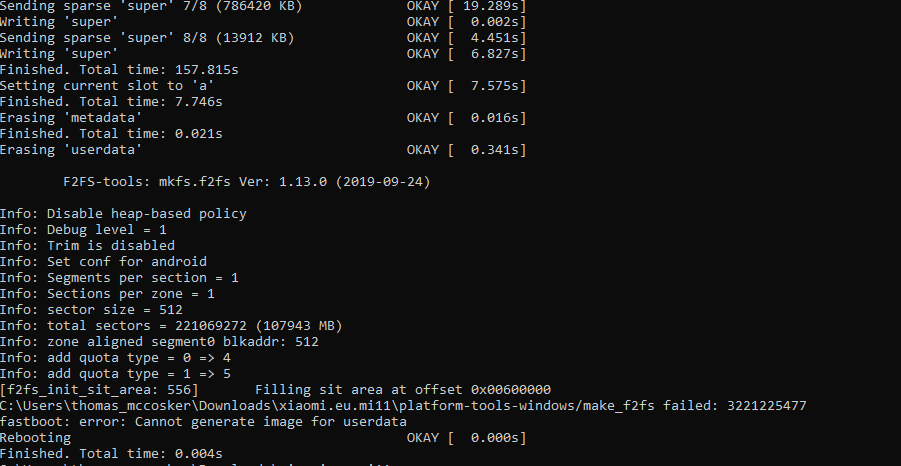Click the "Erasing 'metadata'" text
The height and width of the screenshot is (466, 901).
pos(70,118)
